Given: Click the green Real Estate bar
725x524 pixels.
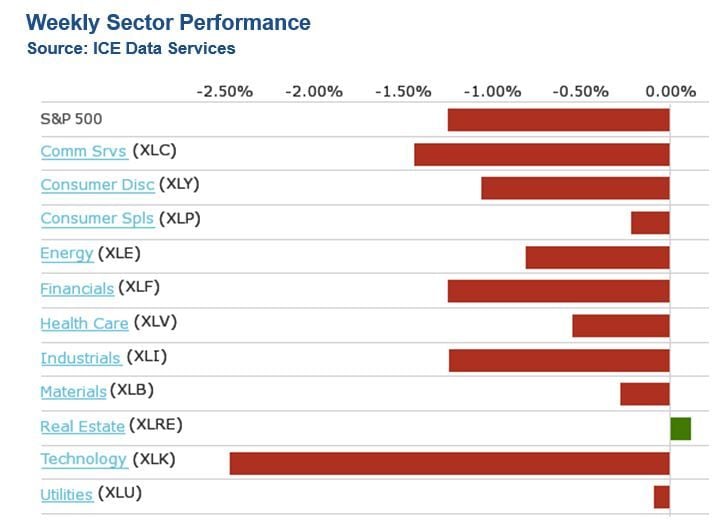Looking at the screenshot, I should click(x=680, y=428).
